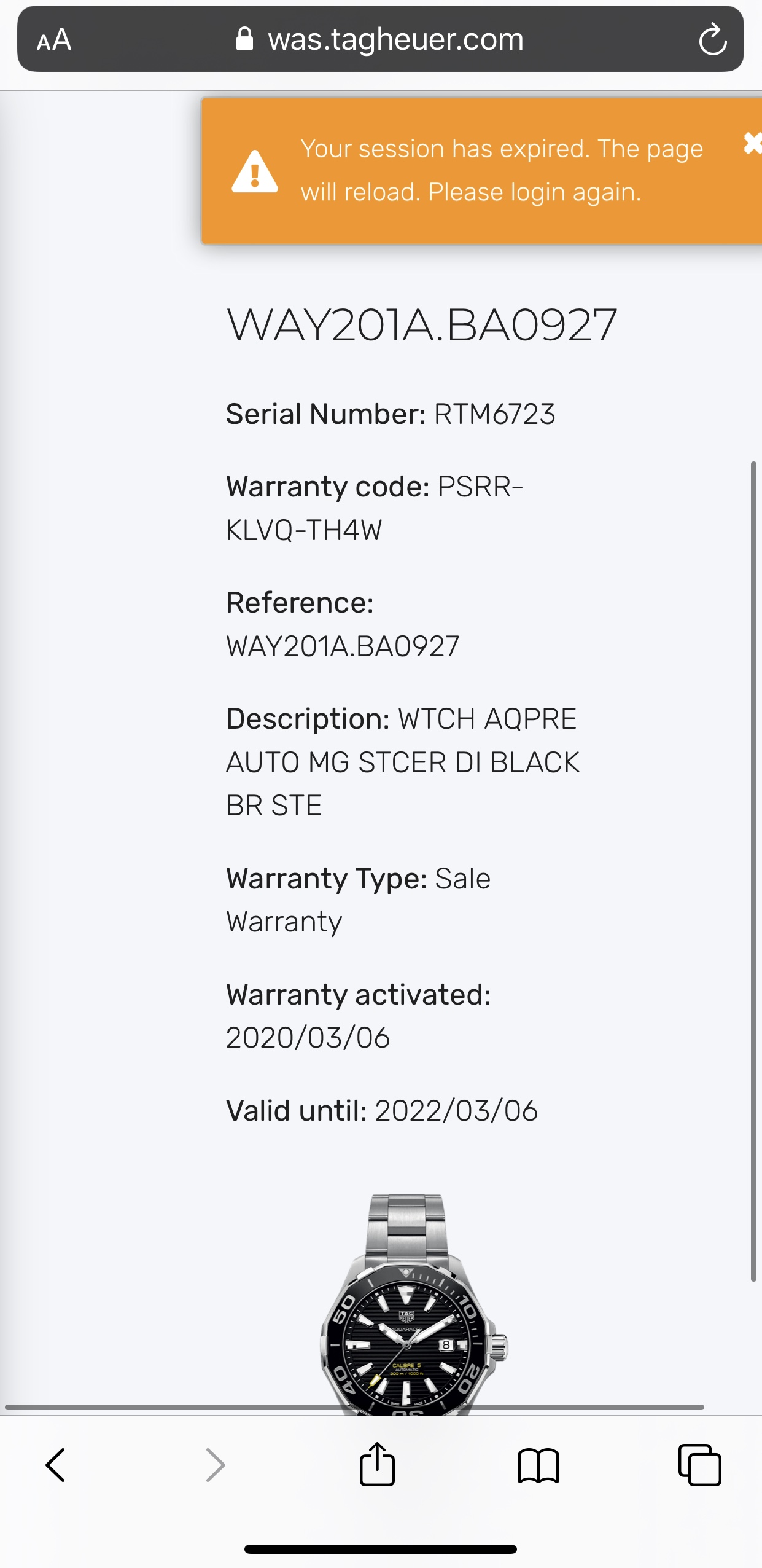Tap the AA reader text size icon
This screenshot has height=1568, width=762.
(x=54, y=40)
